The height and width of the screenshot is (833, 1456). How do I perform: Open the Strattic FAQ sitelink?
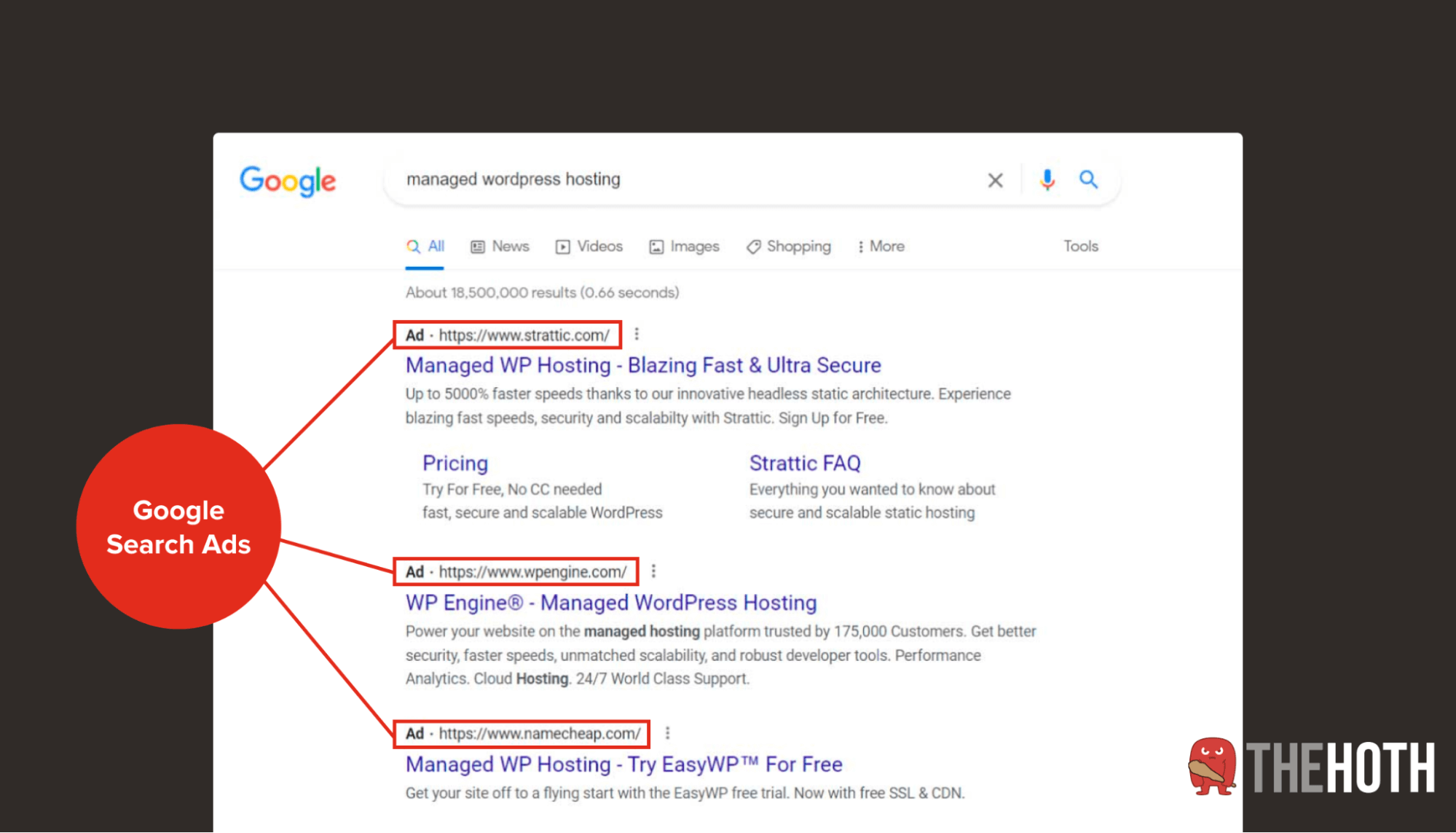point(805,464)
